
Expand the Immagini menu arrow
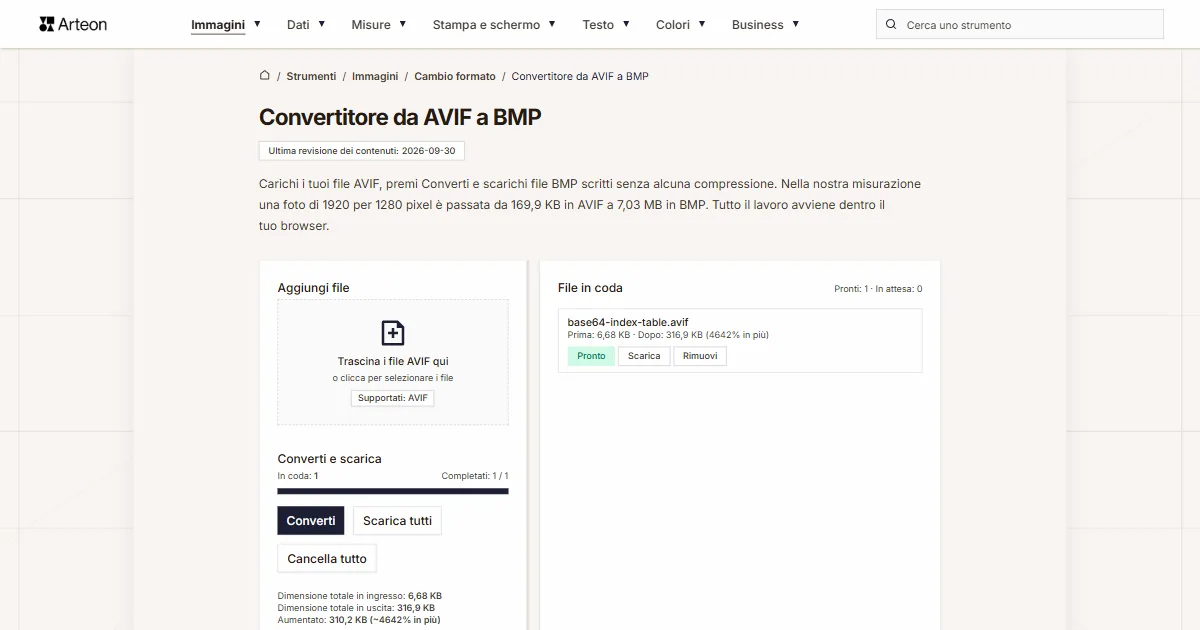click(257, 23)
